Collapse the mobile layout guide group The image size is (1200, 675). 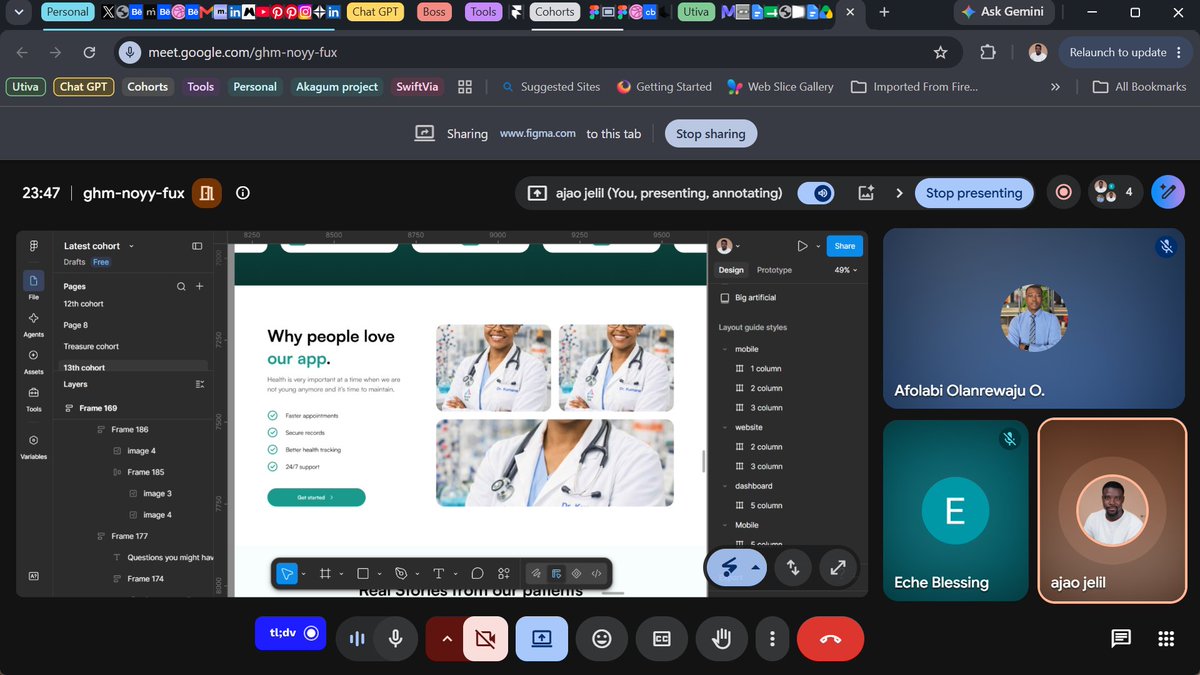725,349
